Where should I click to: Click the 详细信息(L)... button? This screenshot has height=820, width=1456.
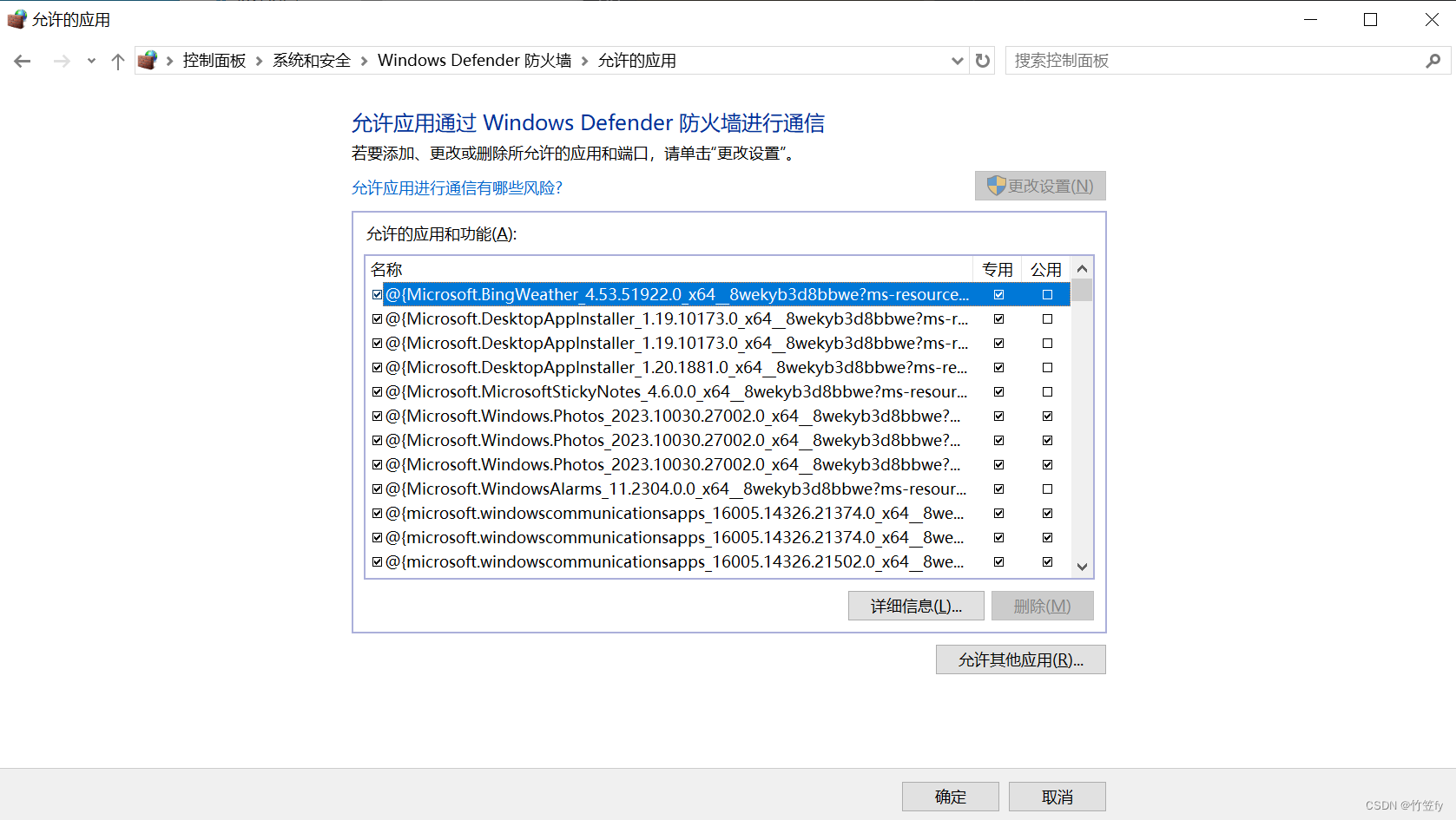(x=916, y=606)
